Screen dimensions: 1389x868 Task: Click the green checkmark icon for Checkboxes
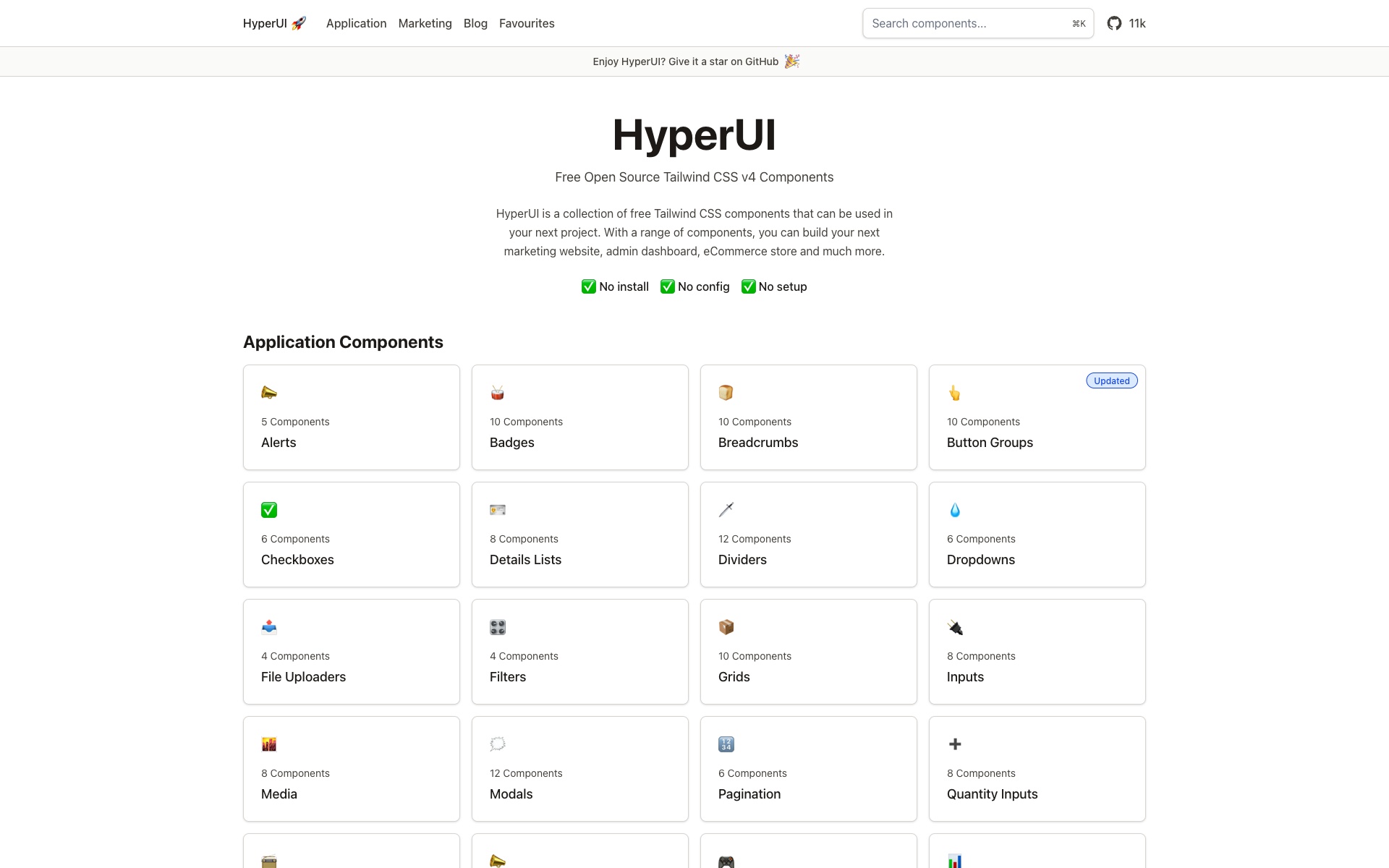coord(268,509)
